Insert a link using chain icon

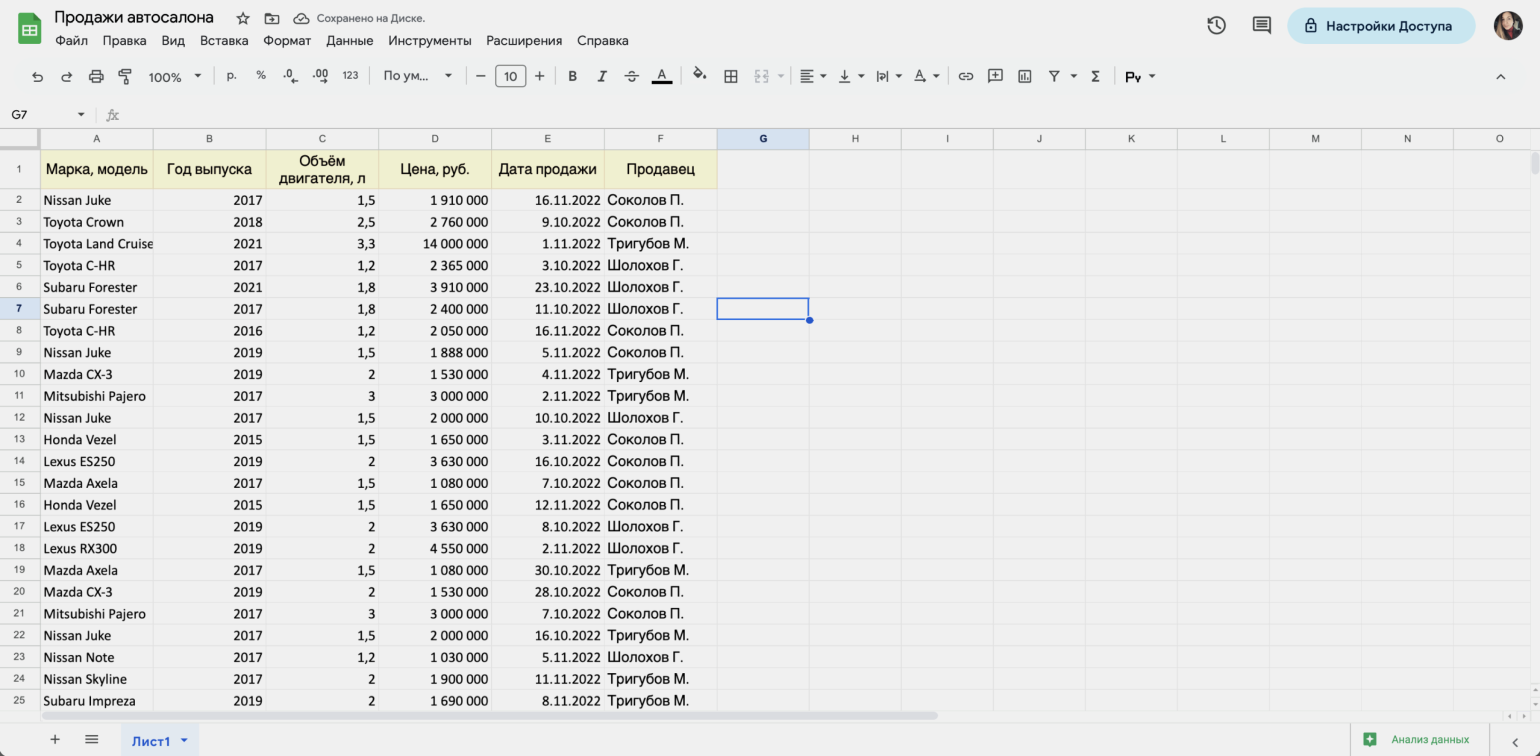[x=966, y=76]
